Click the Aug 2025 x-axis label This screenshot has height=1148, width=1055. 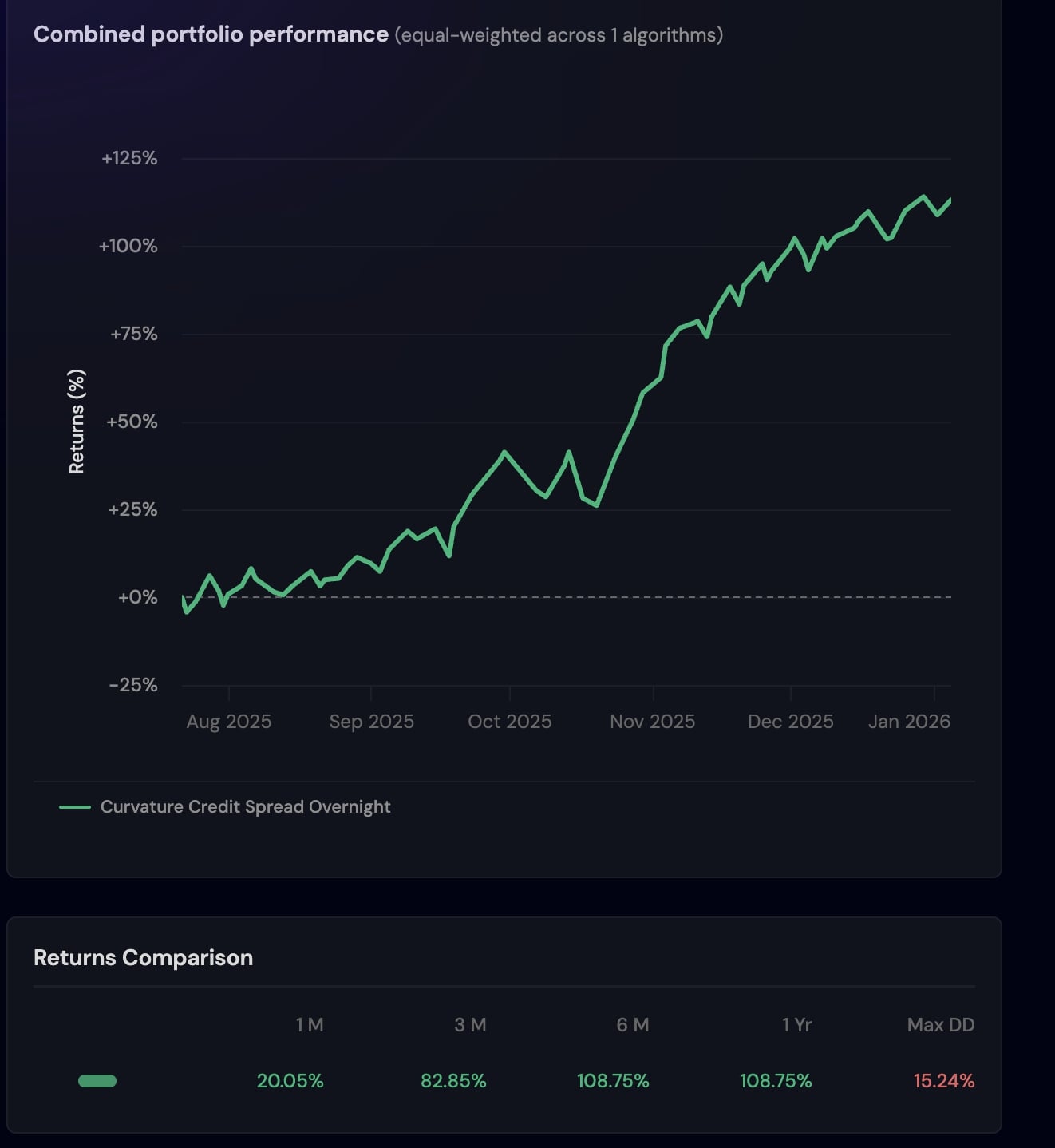pyautogui.click(x=229, y=722)
